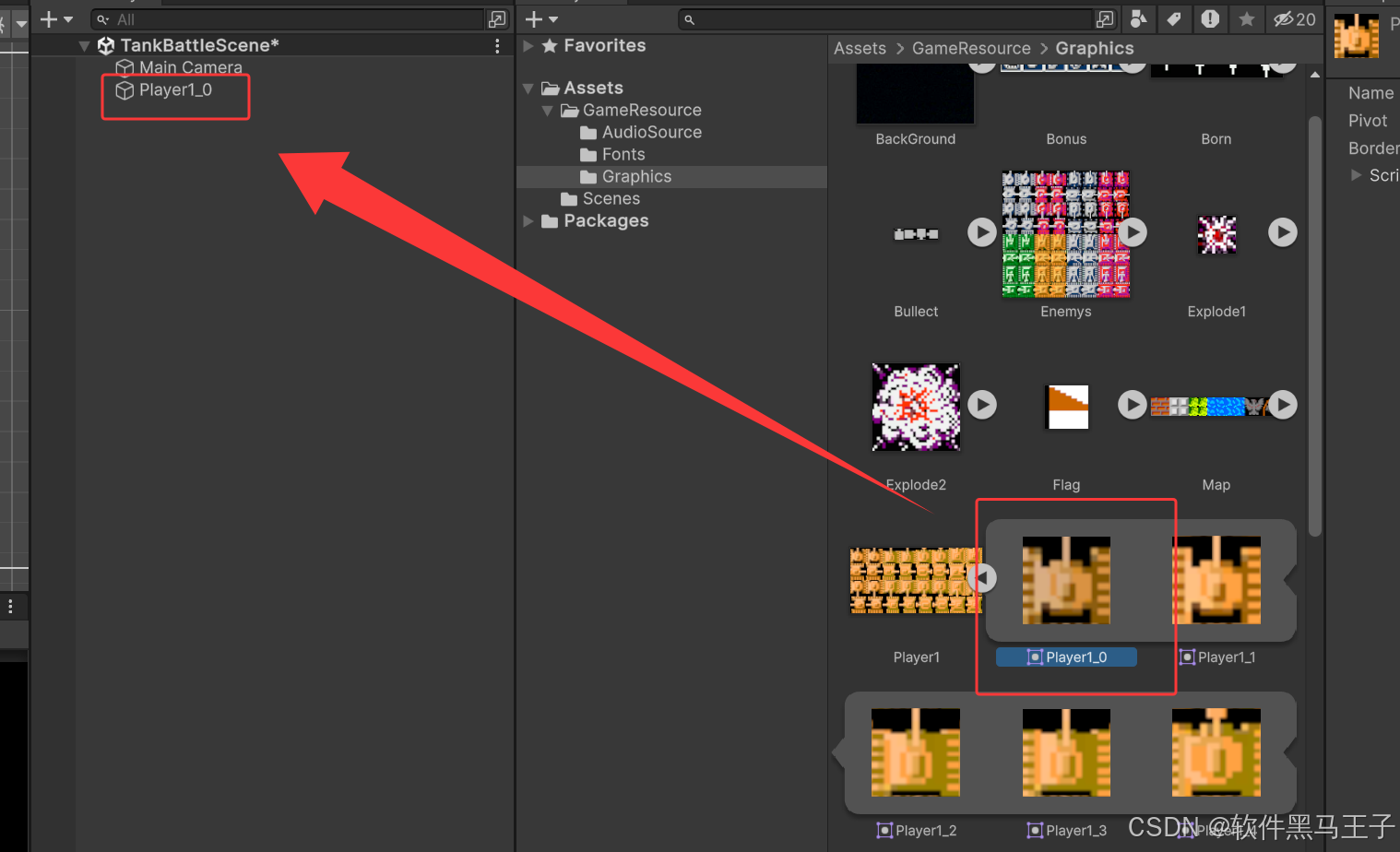1400x852 pixels.
Task: Select the Enemys sprite sheet thumbnail
Action: click(1066, 234)
